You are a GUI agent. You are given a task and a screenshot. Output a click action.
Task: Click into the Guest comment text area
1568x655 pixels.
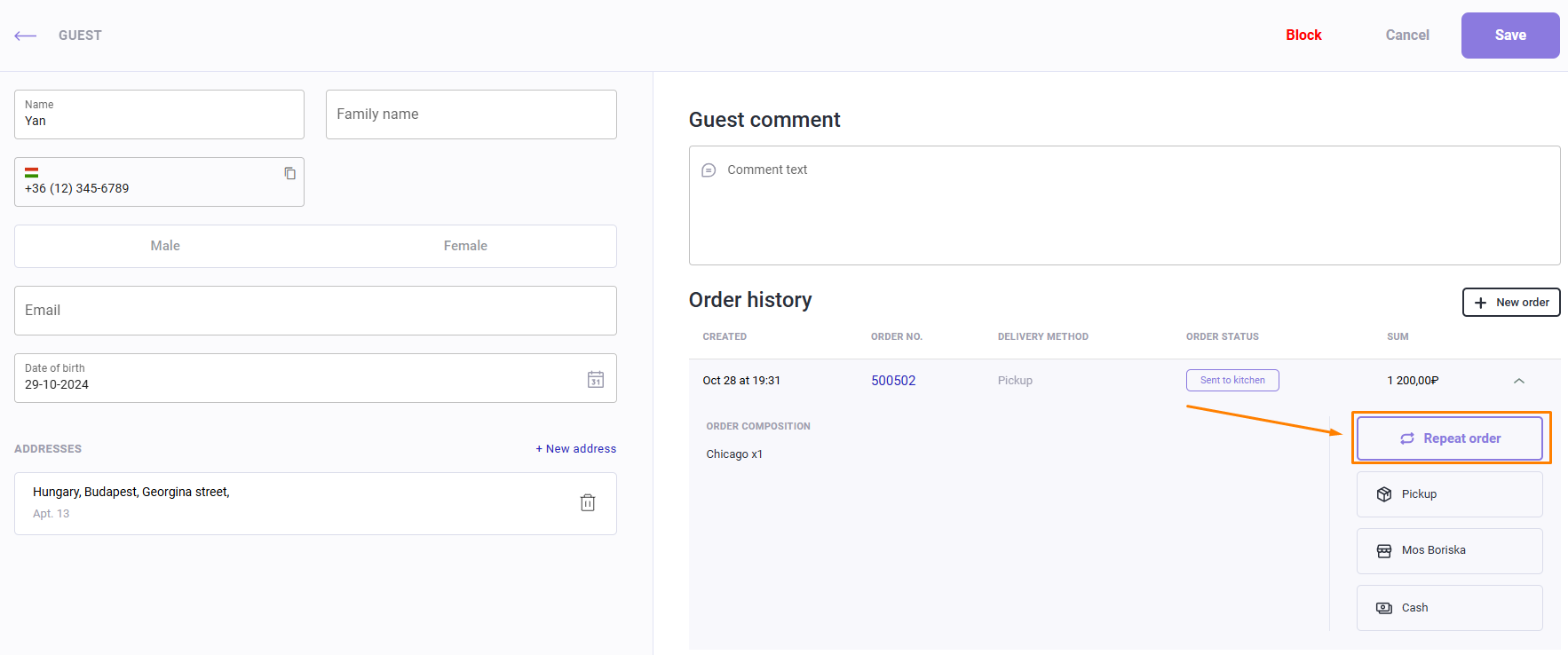pyautogui.click(x=1124, y=205)
